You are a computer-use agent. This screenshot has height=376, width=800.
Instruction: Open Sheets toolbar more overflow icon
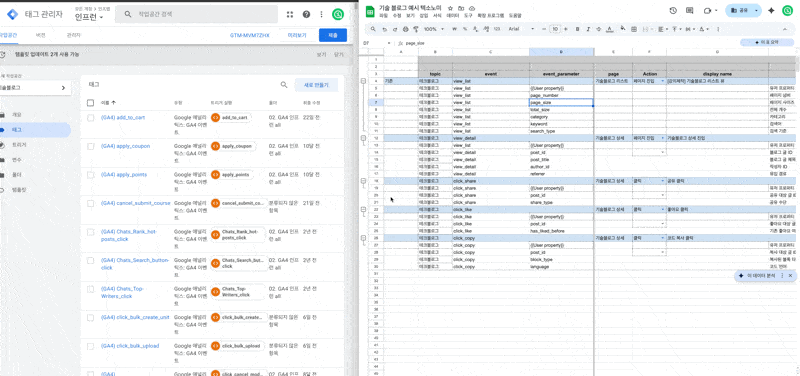(719, 29)
